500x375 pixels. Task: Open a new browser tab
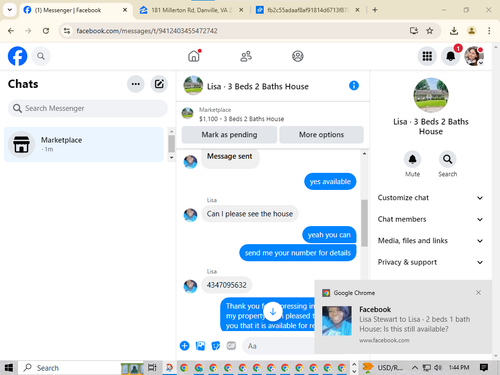coord(375,10)
